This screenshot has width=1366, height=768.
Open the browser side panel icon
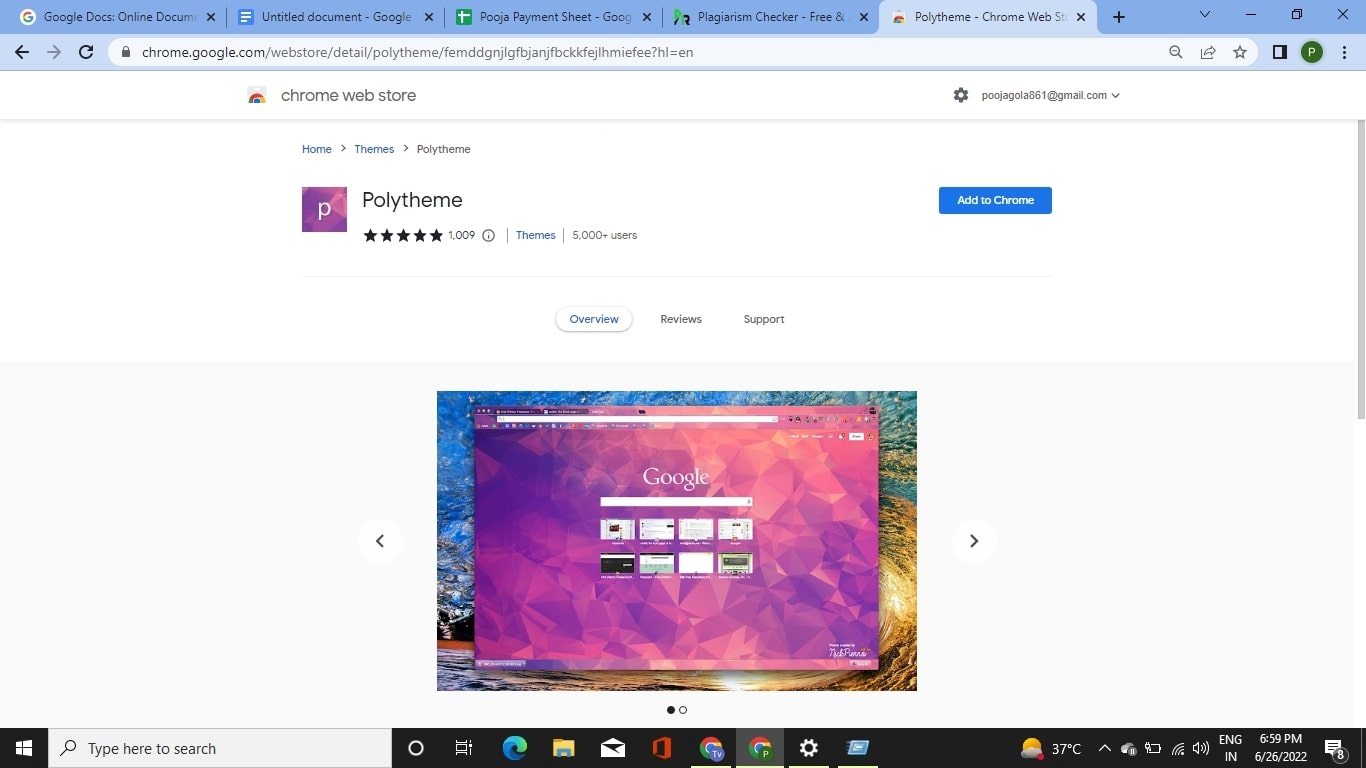[x=1280, y=52]
